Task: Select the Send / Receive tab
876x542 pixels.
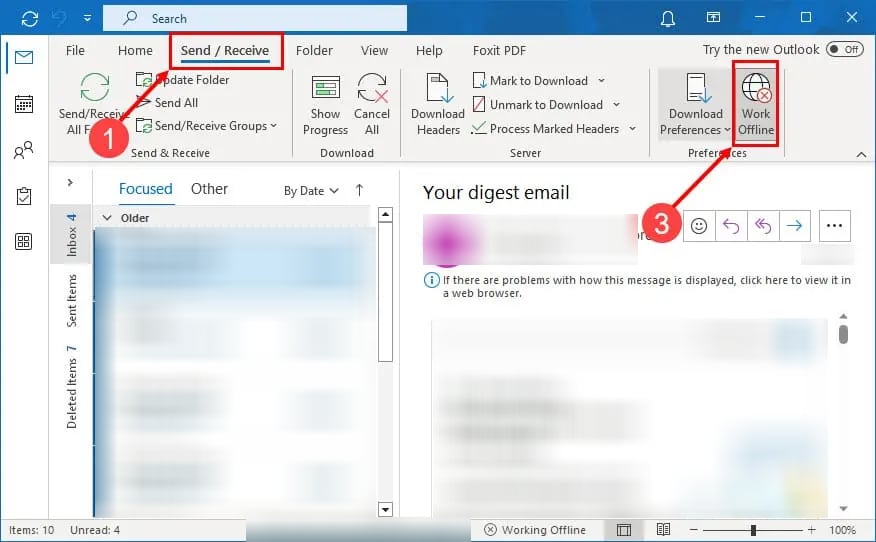Action: coord(225,51)
